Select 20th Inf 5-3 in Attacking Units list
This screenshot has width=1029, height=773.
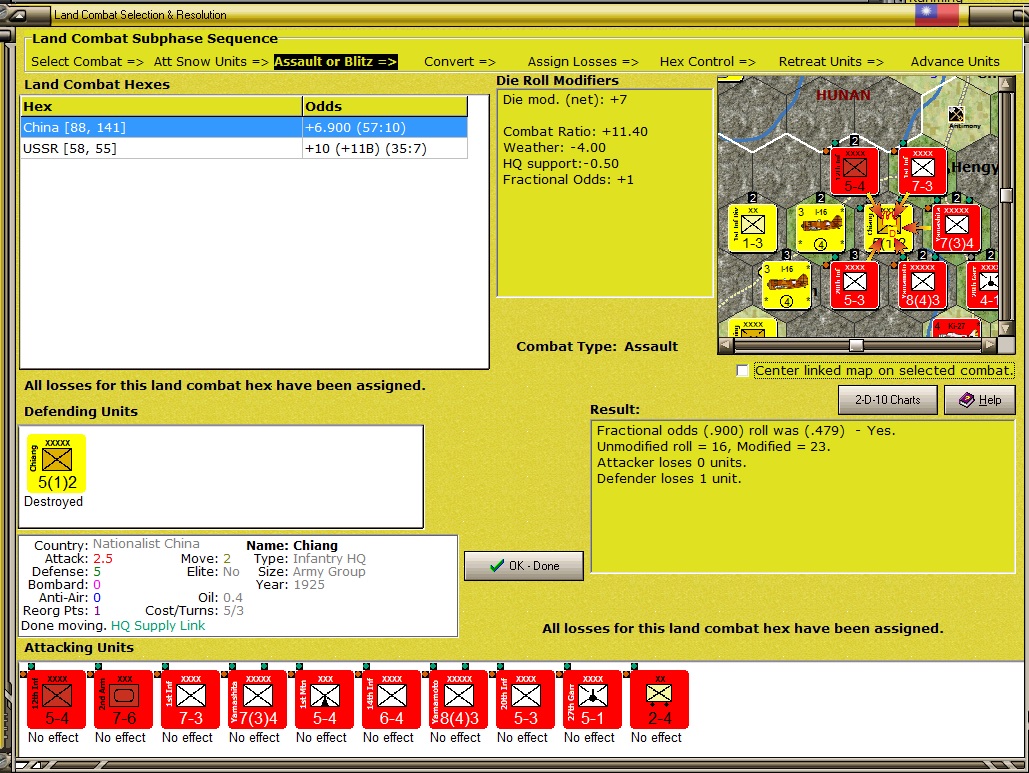click(525, 699)
